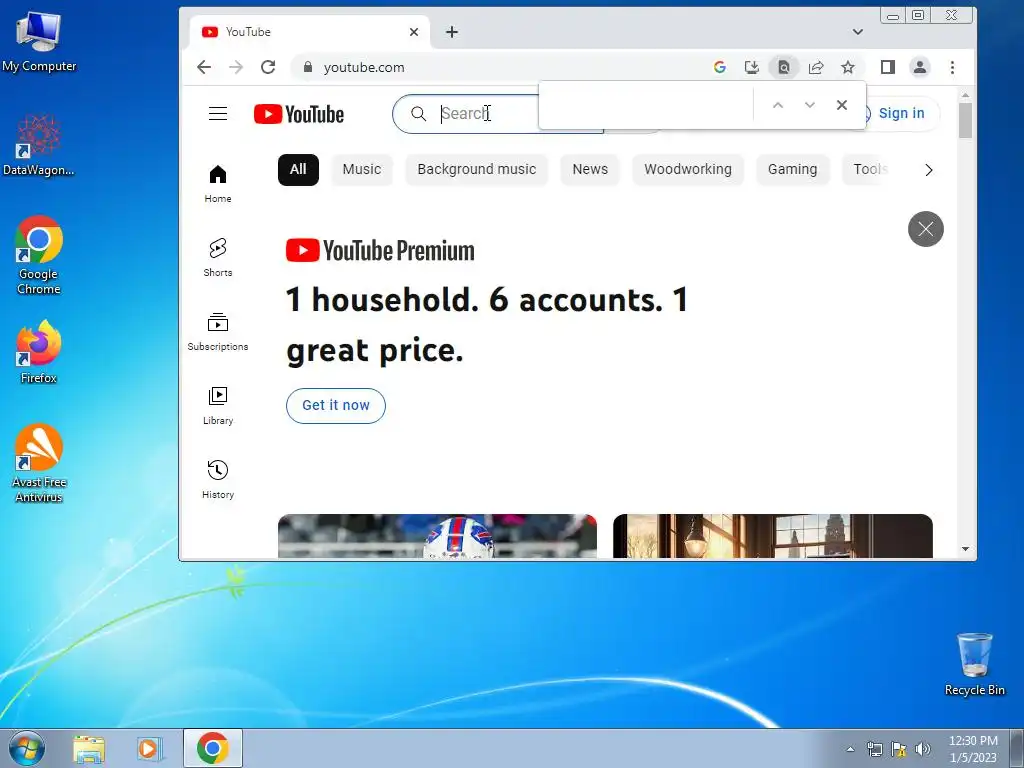Select the Gaming filter chip
Image resolution: width=1024 pixels, height=768 pixels.
click(792, 170)
